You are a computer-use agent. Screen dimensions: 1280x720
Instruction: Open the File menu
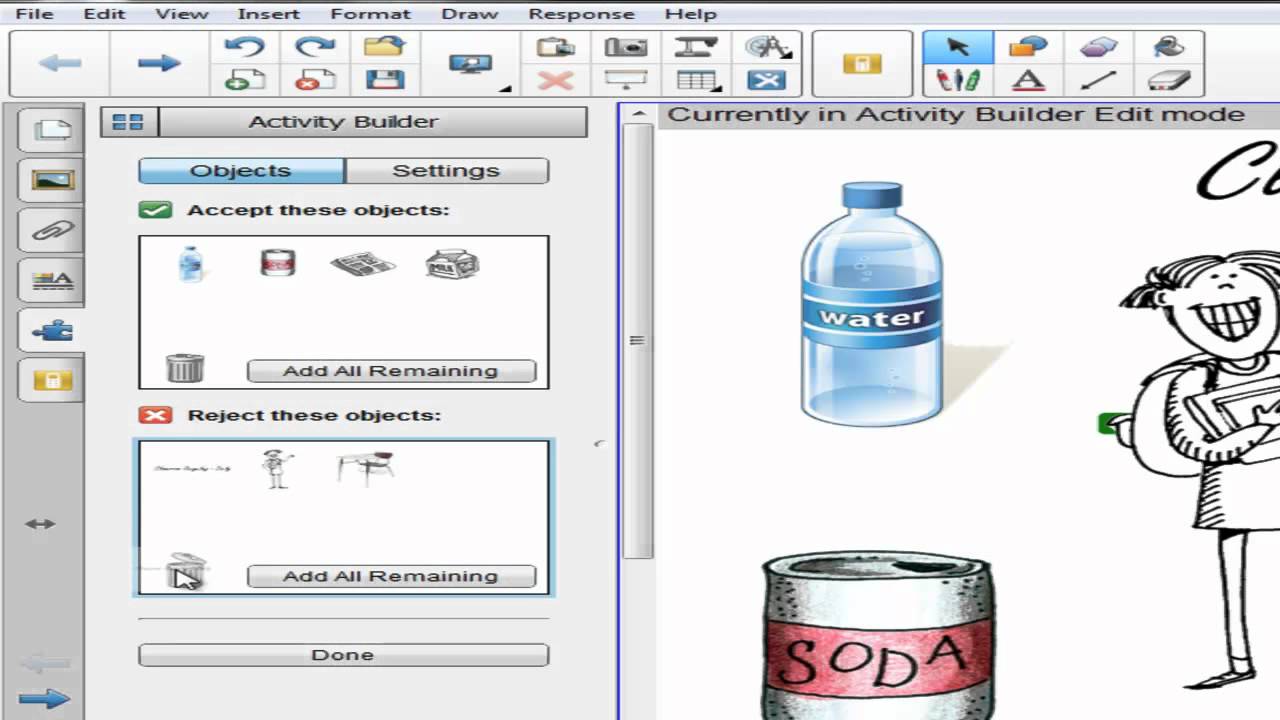34,14
